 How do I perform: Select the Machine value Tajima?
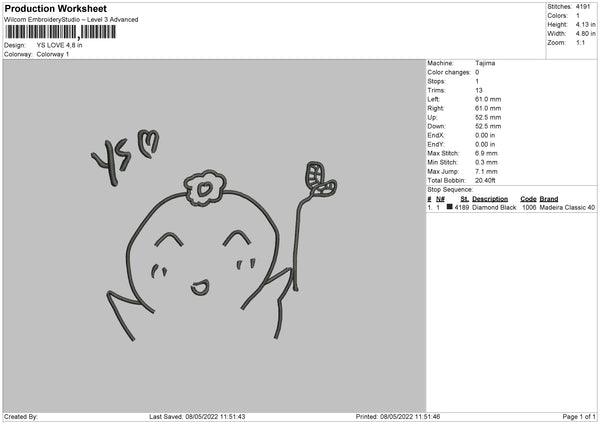coord(485,63)
